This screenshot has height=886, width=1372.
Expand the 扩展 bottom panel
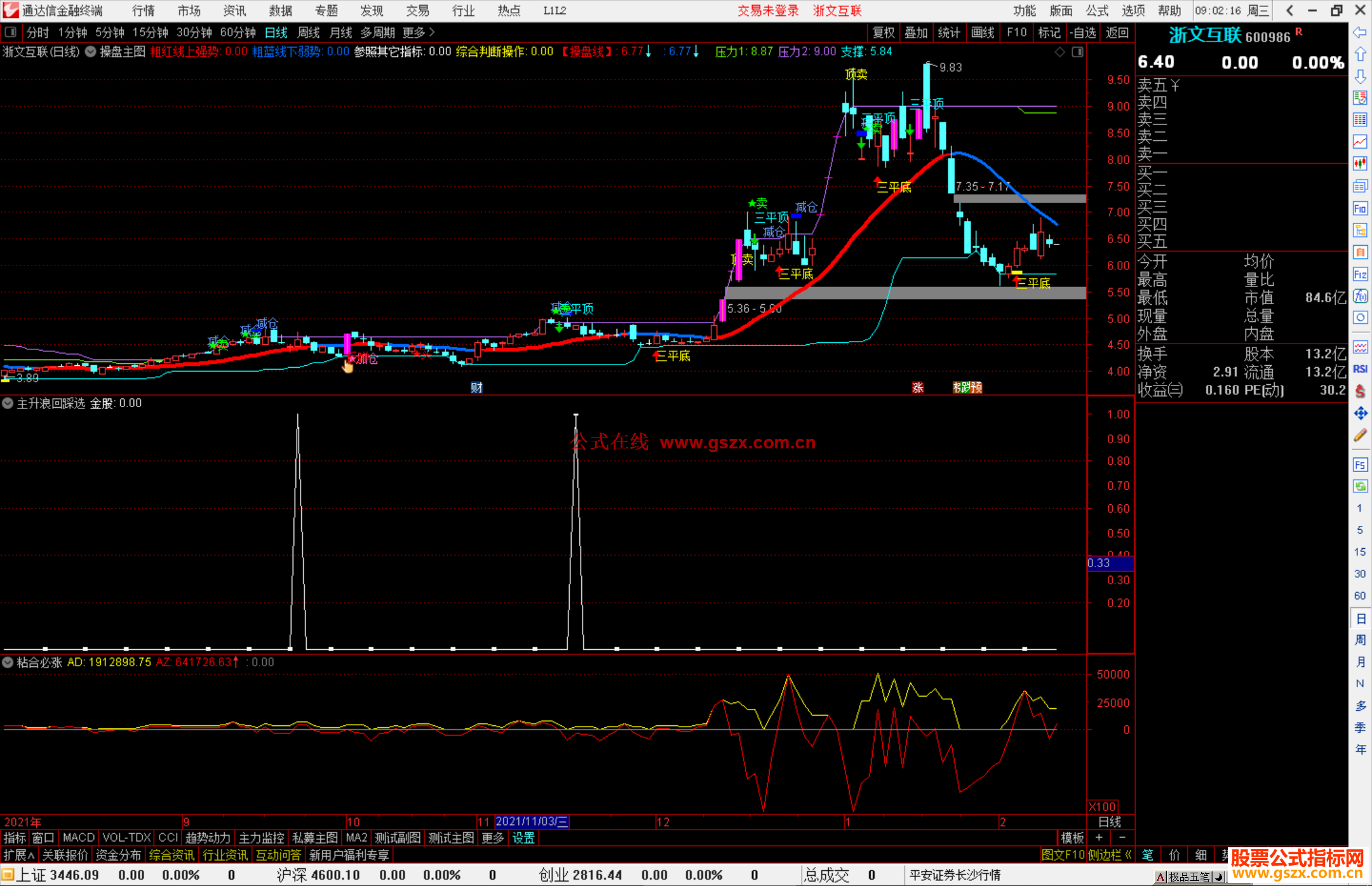[19, 855]
